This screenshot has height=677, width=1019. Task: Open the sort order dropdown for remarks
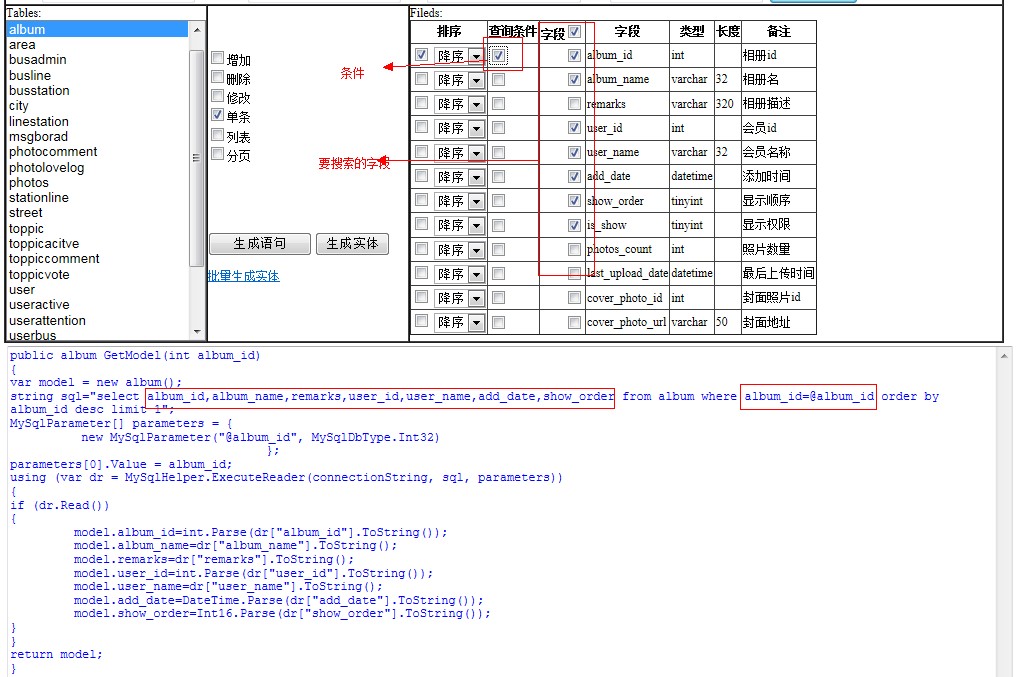coord(475,104)
